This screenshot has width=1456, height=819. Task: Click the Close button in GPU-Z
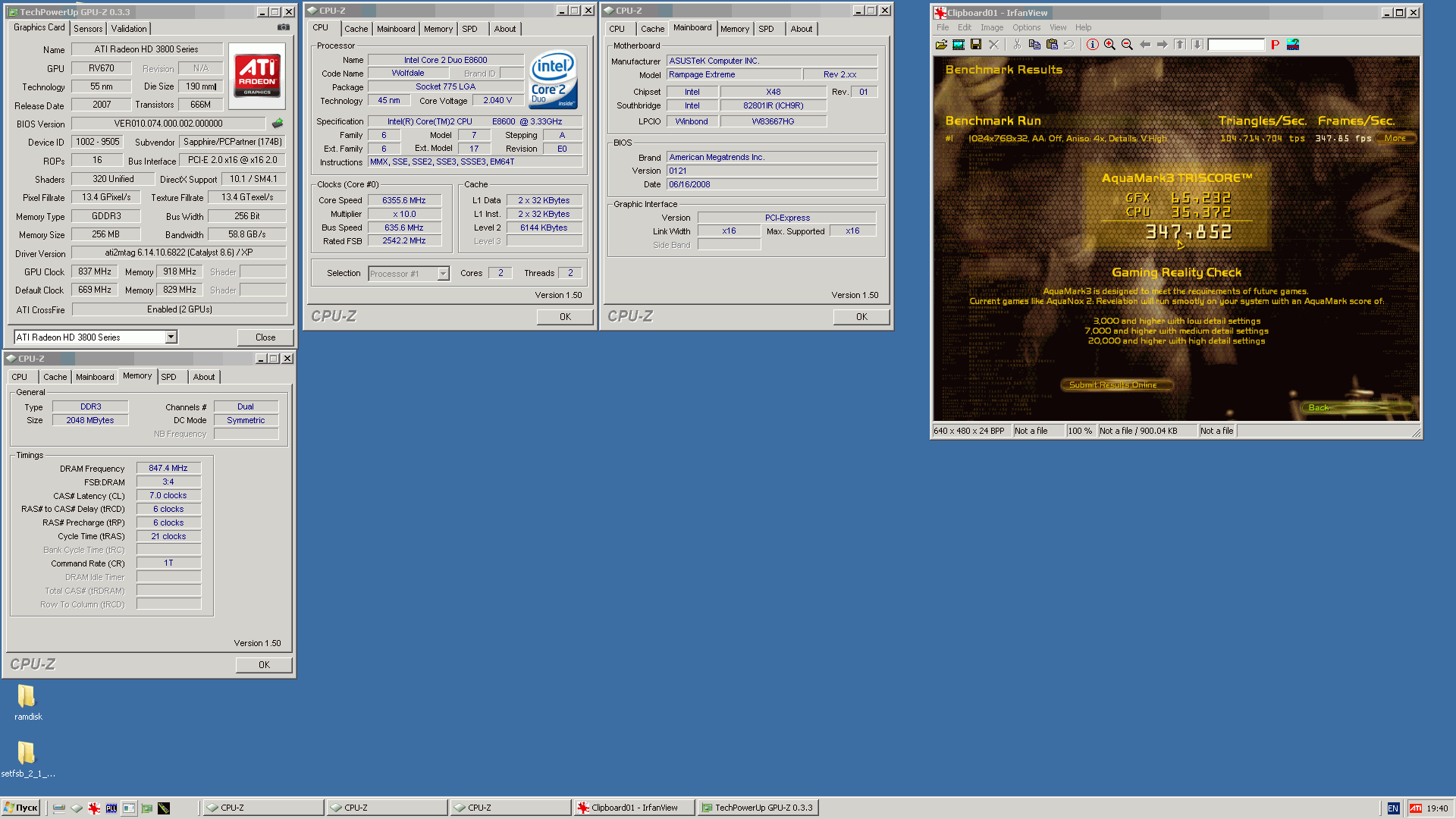[x=265, y=337]
